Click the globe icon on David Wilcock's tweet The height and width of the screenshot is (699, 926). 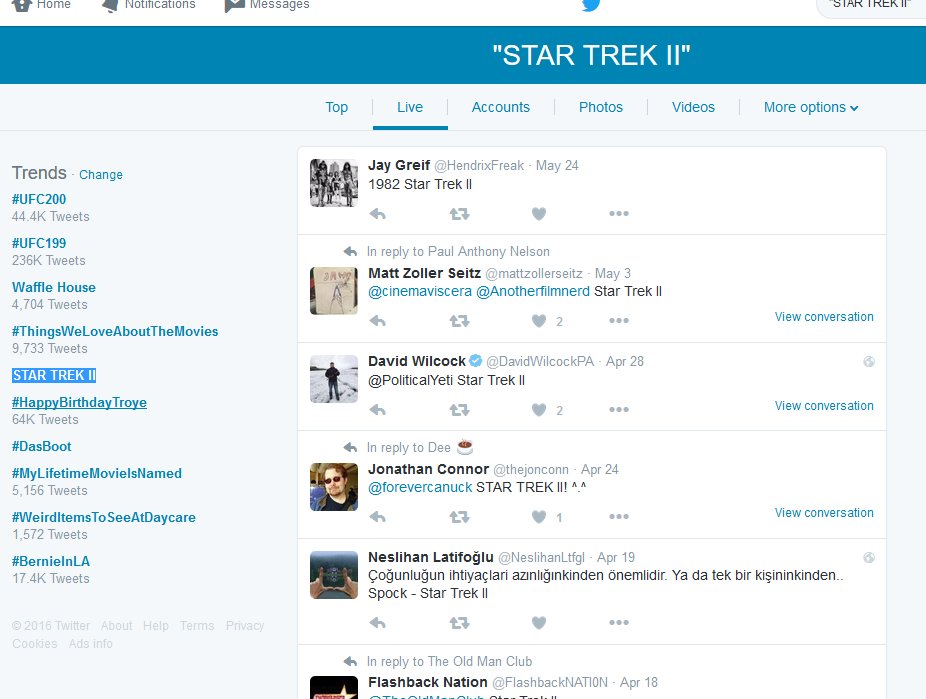tap(869, 362)
